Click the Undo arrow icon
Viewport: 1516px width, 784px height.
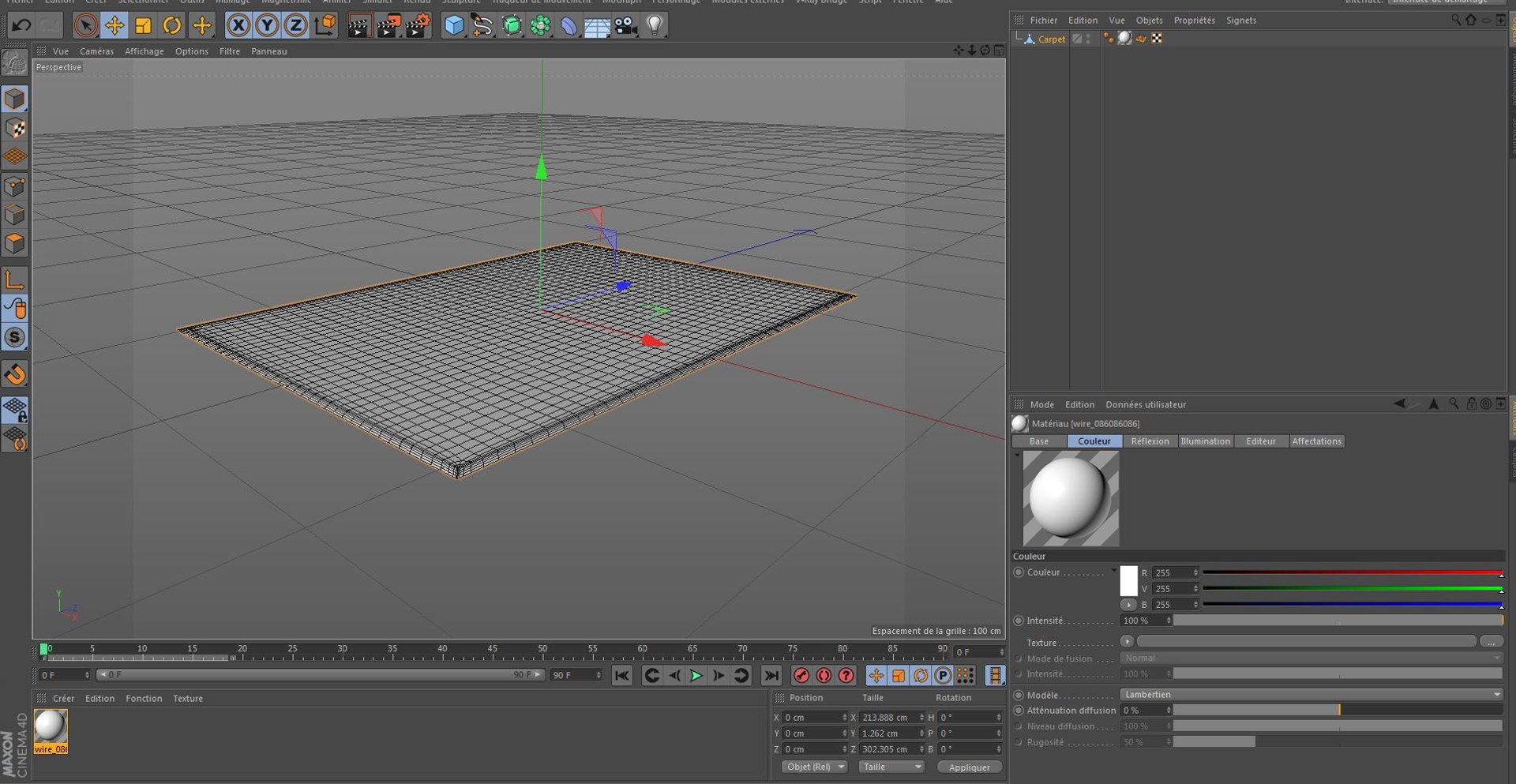tap(21, 25)
